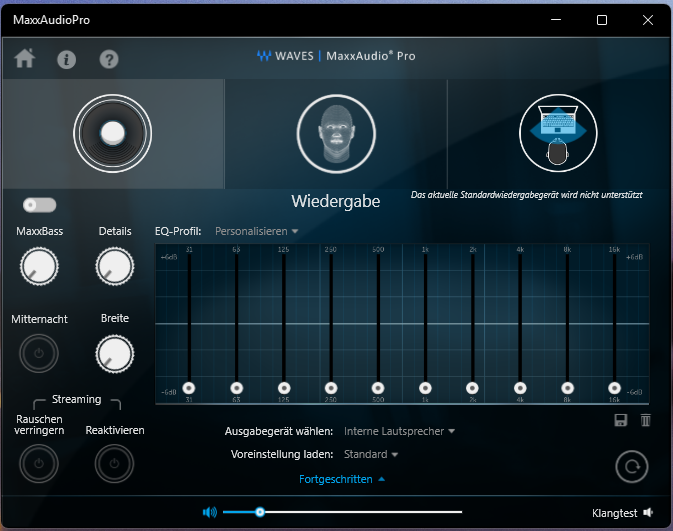The height and width of the screenshot is (531, 673).
Task: Click the 1k EQ slider handle
Action: (x=425, y=388)
